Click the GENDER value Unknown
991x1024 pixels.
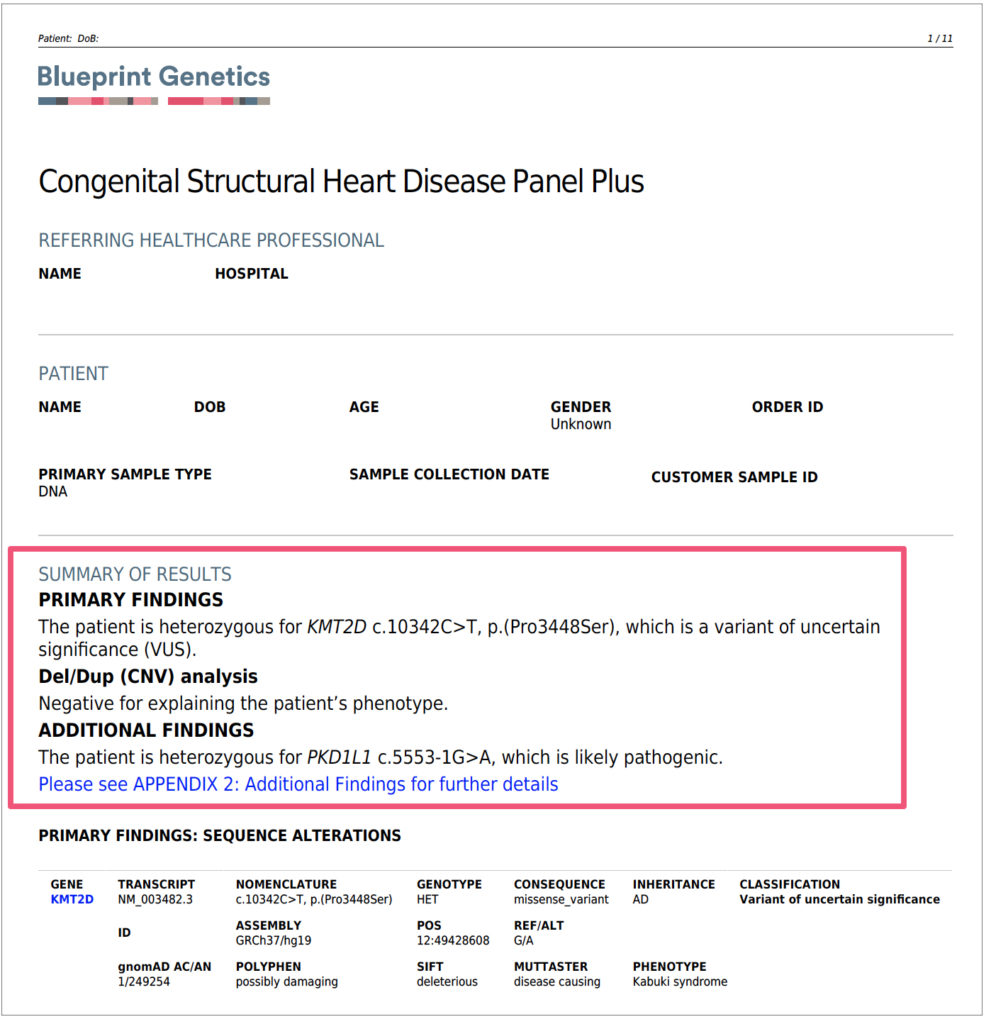point(580,424)
